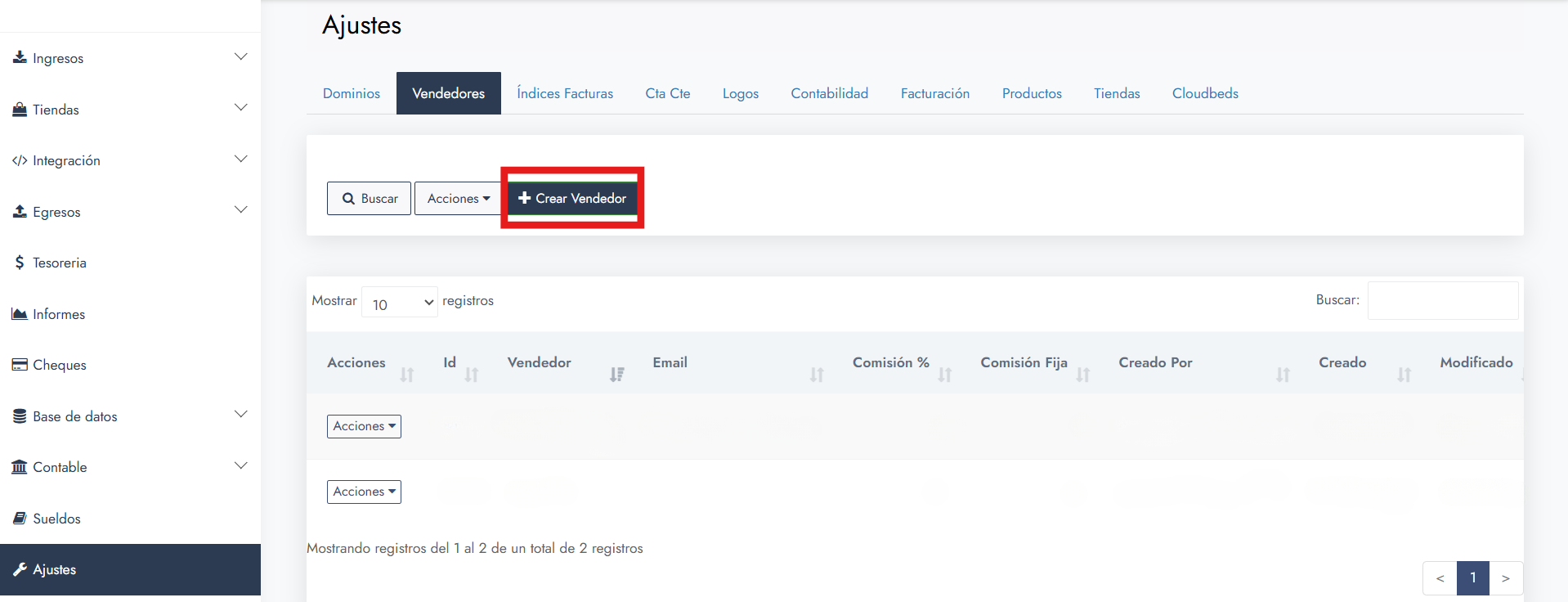Click the Buscar button with magnifier

point(369,199)
